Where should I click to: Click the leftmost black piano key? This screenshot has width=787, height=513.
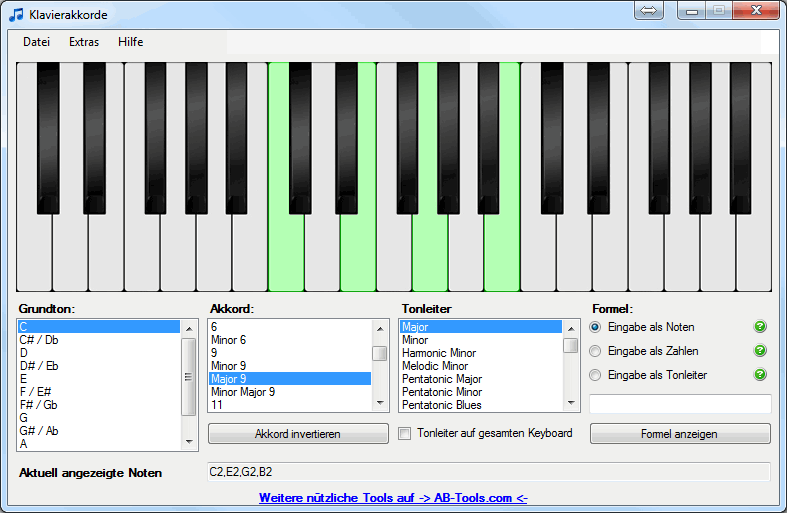48,138
